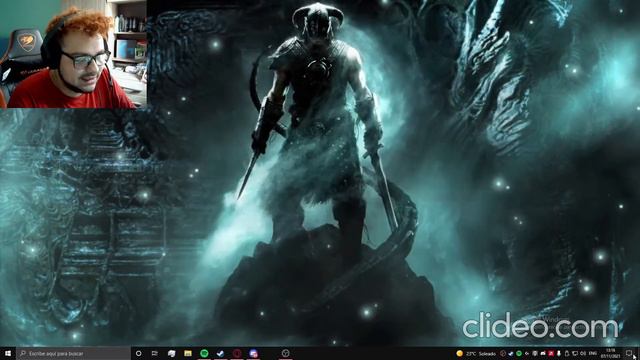640x360 pixels.
Task: Open Spotify from the taskbar
Action: click(x=204, y=353)
